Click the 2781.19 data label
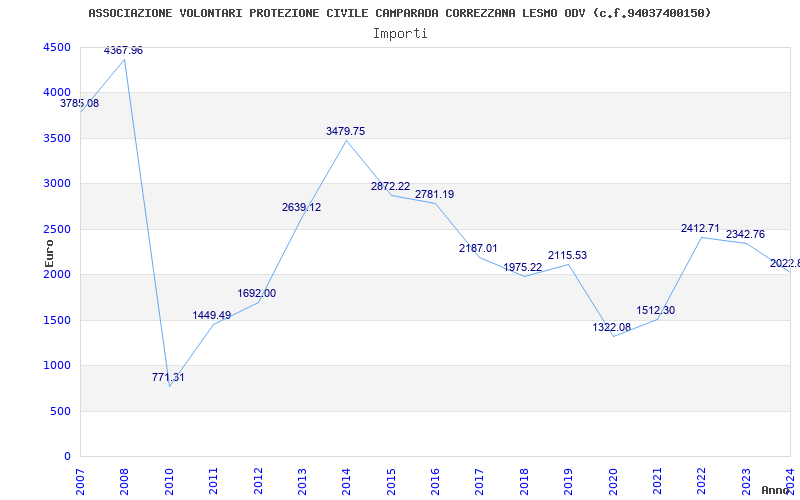800x500 pixels. coord(434,195)
